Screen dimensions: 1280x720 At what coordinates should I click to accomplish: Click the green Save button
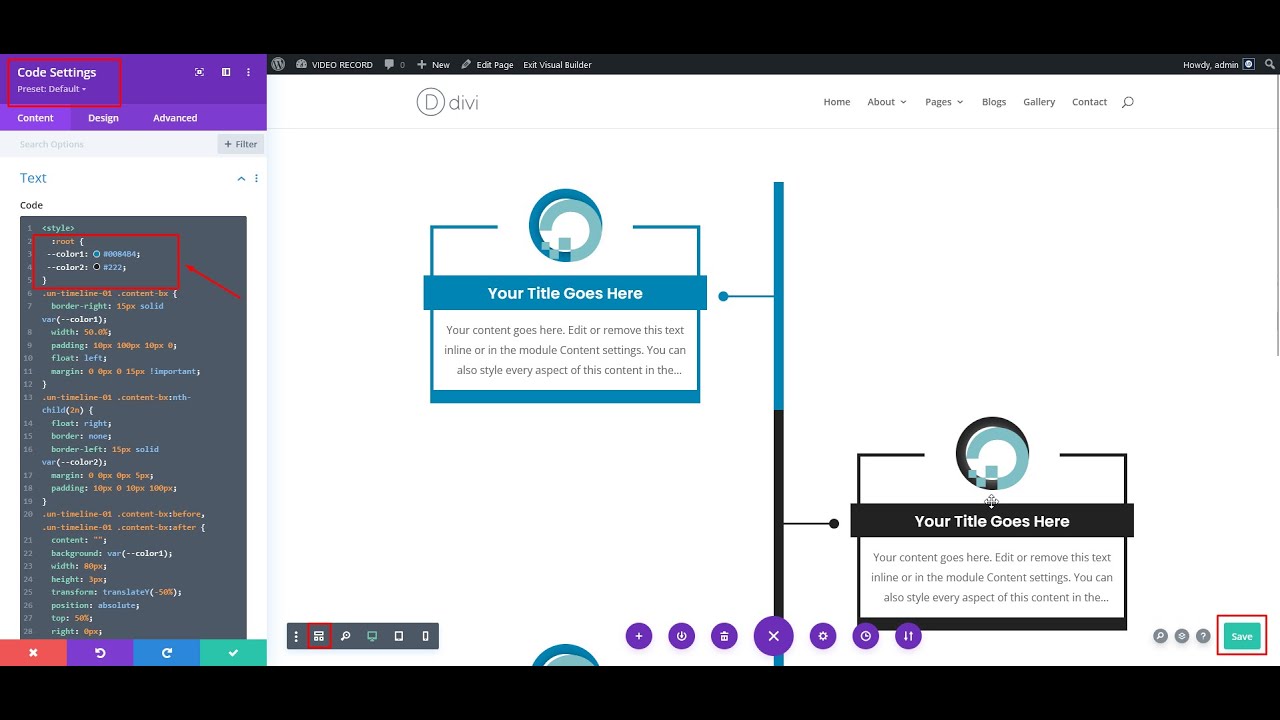click(x=1242, y=636)
